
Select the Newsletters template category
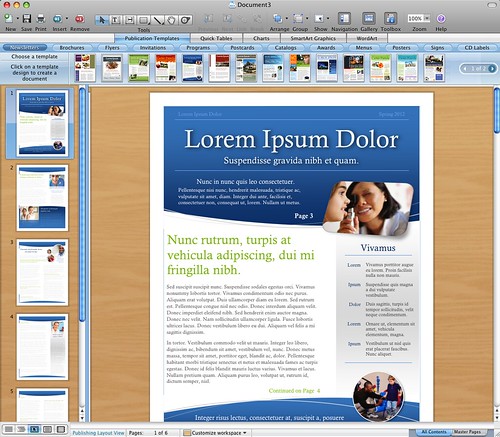(x=24, y=48)
